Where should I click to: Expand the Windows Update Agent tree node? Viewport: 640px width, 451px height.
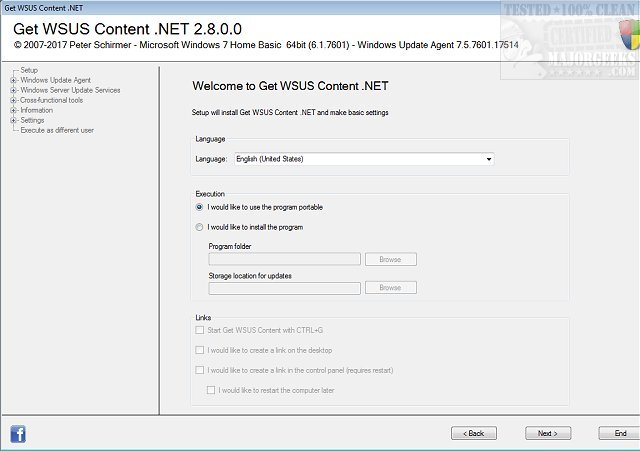point(12,80)
